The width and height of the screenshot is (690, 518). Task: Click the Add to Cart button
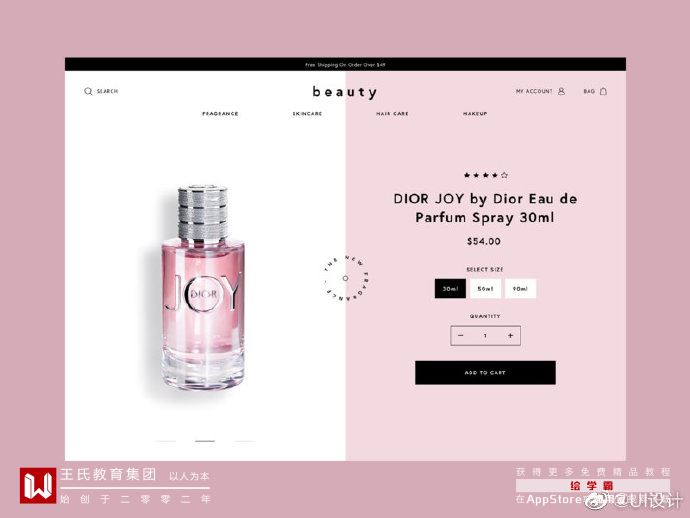click(485, 373)
